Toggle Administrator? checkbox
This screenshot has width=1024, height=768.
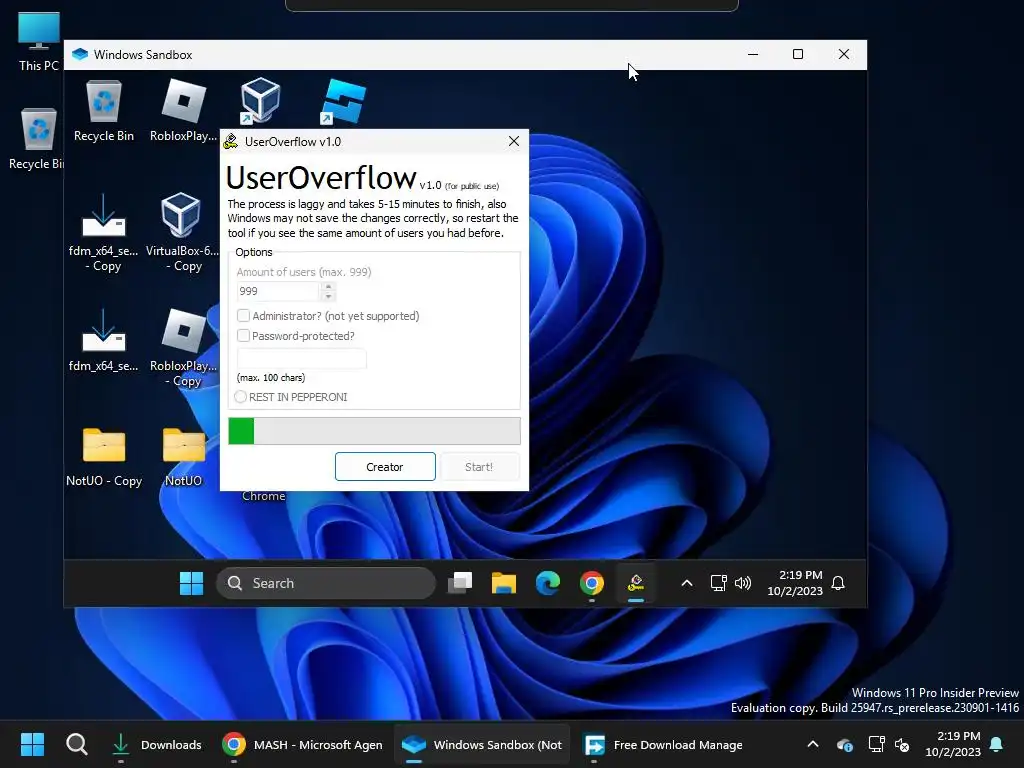point(243,315)
